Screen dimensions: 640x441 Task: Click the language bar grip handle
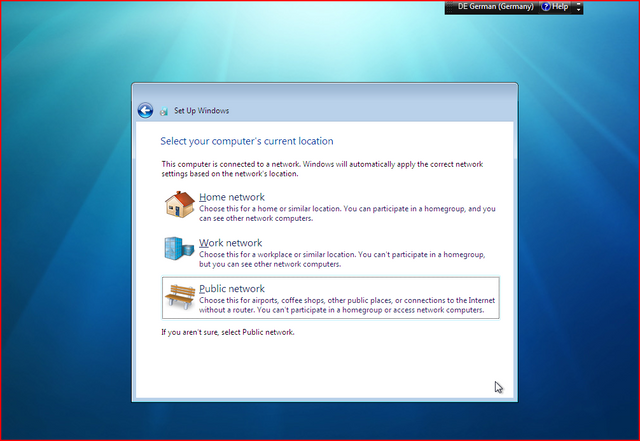[x=450, y=7]
